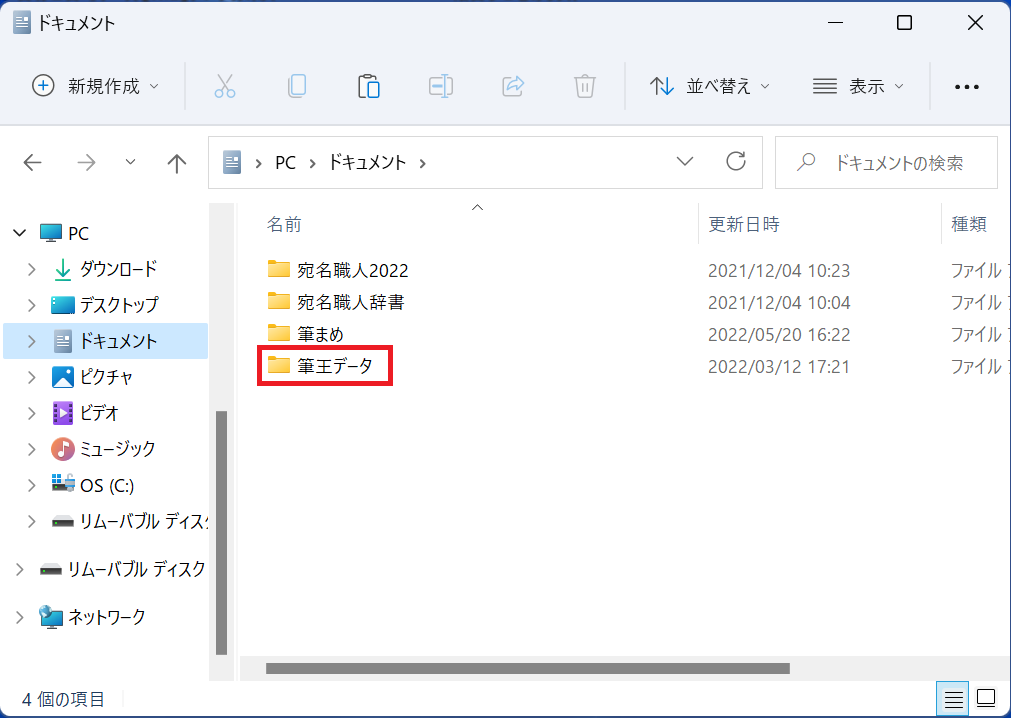Viewport: 1011px width, 718px height.
Task: Select the 宛名職人2022 folder name
Action: pyautogui.click(x=353, y=270)
